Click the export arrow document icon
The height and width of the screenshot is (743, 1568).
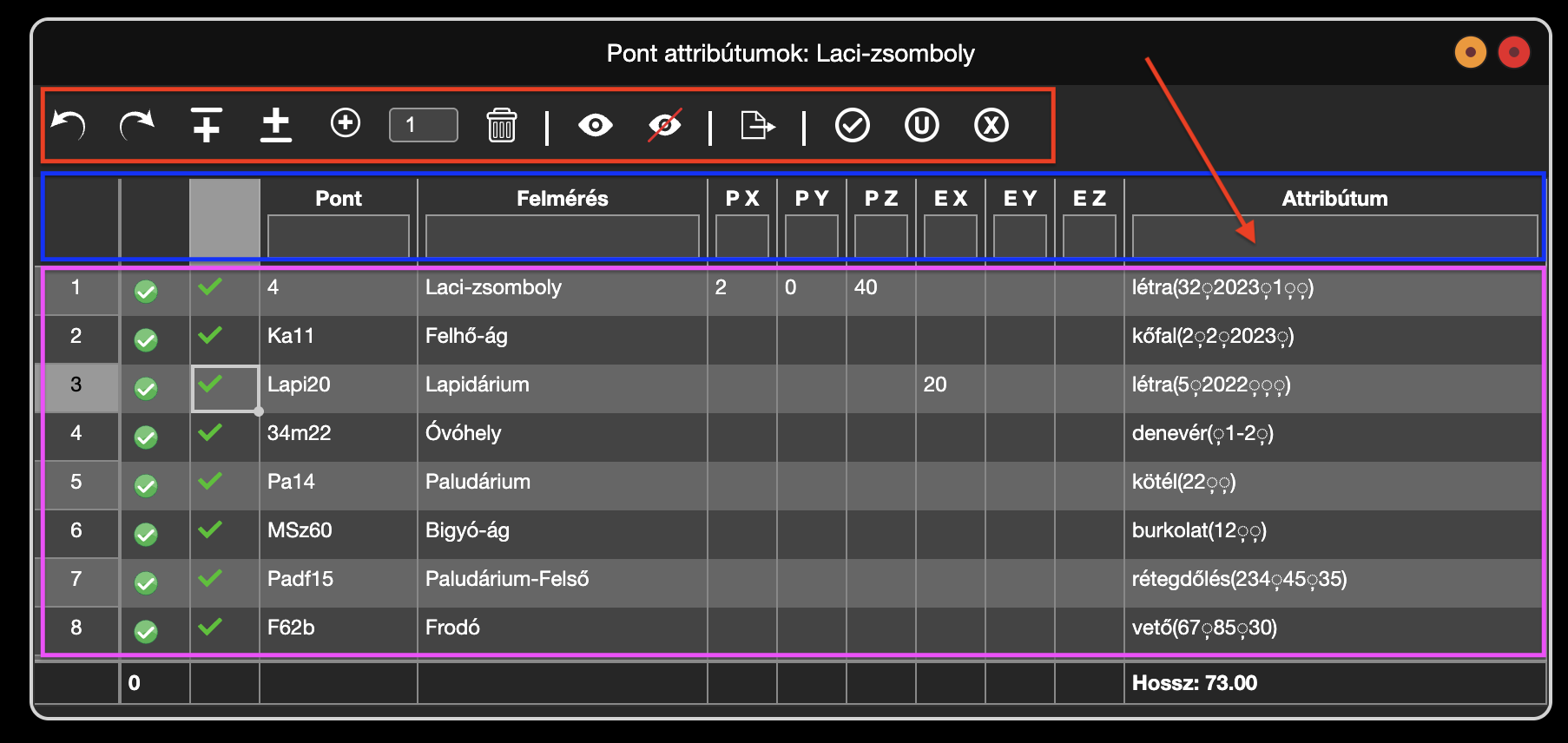[757, 125]
